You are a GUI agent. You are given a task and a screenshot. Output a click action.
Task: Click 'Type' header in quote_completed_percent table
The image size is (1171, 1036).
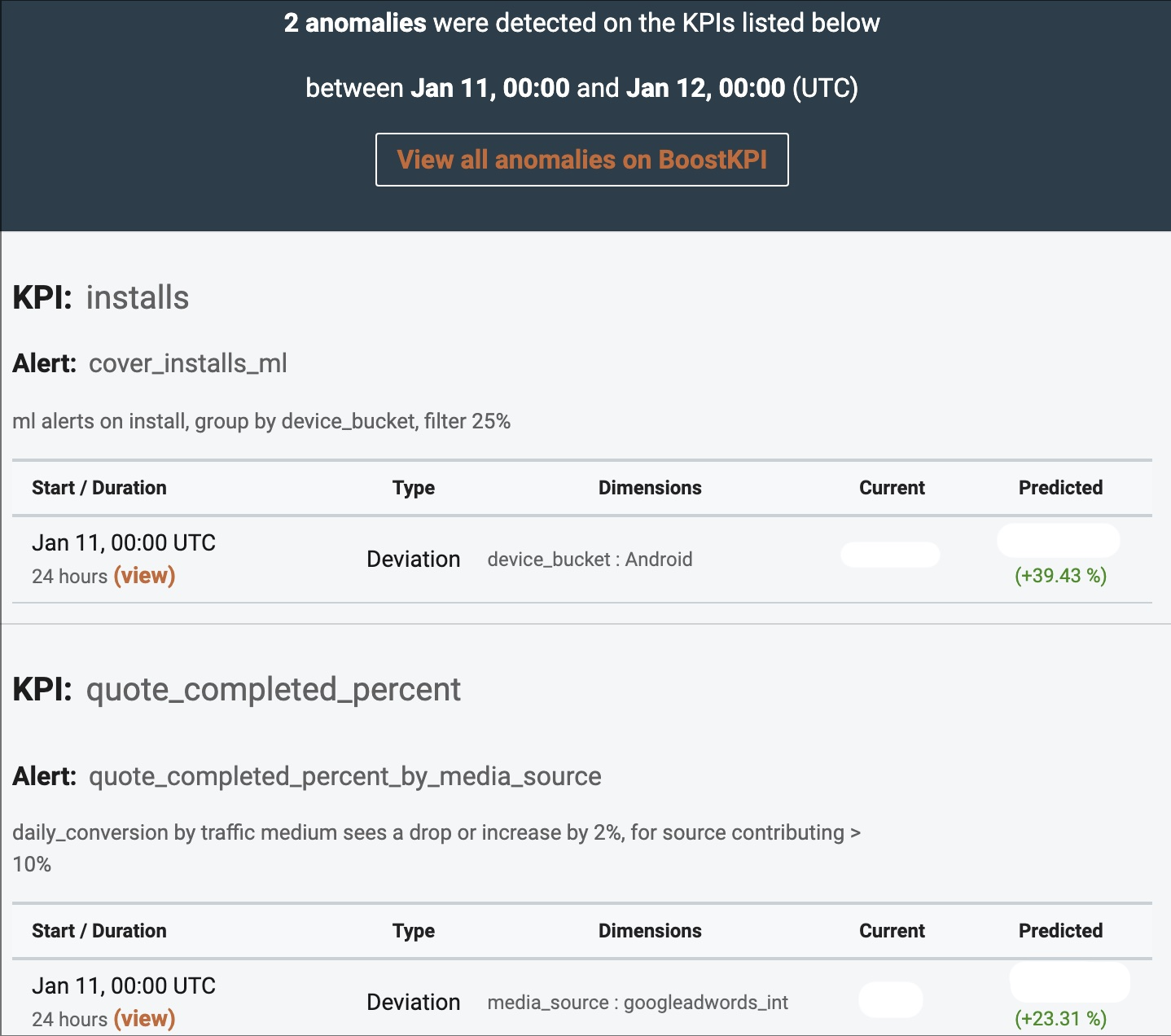click(x=414, y=931)
